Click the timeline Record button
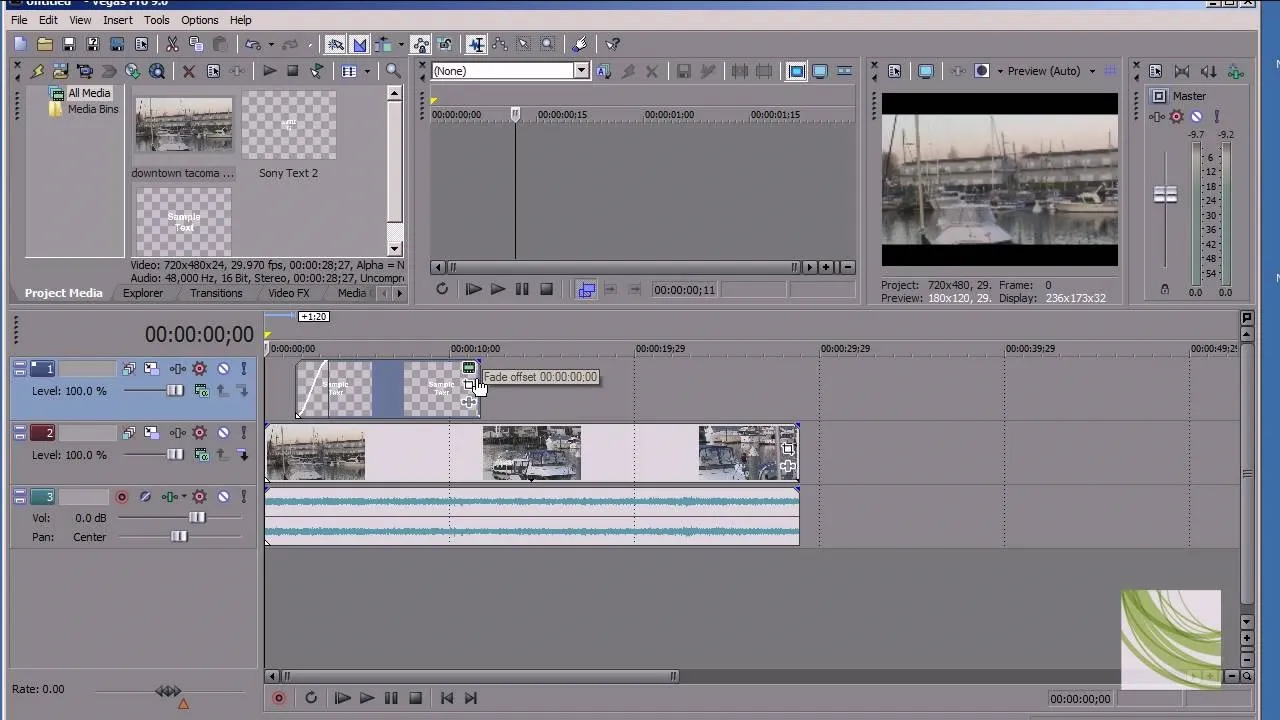The width and height of the screenshot is (1280, 720). [279, 698]
